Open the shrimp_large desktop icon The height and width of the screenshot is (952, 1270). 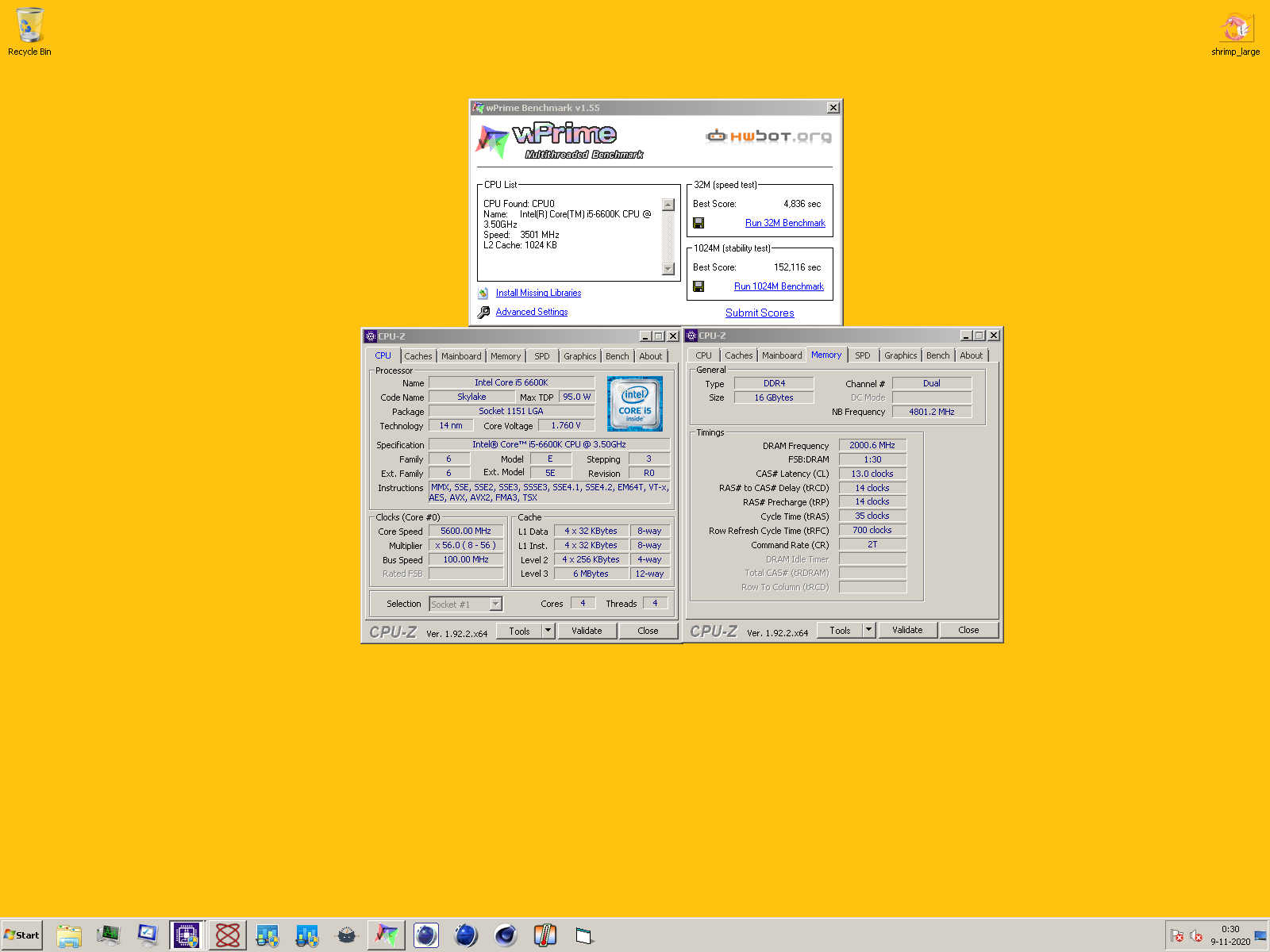(1235, 33)
